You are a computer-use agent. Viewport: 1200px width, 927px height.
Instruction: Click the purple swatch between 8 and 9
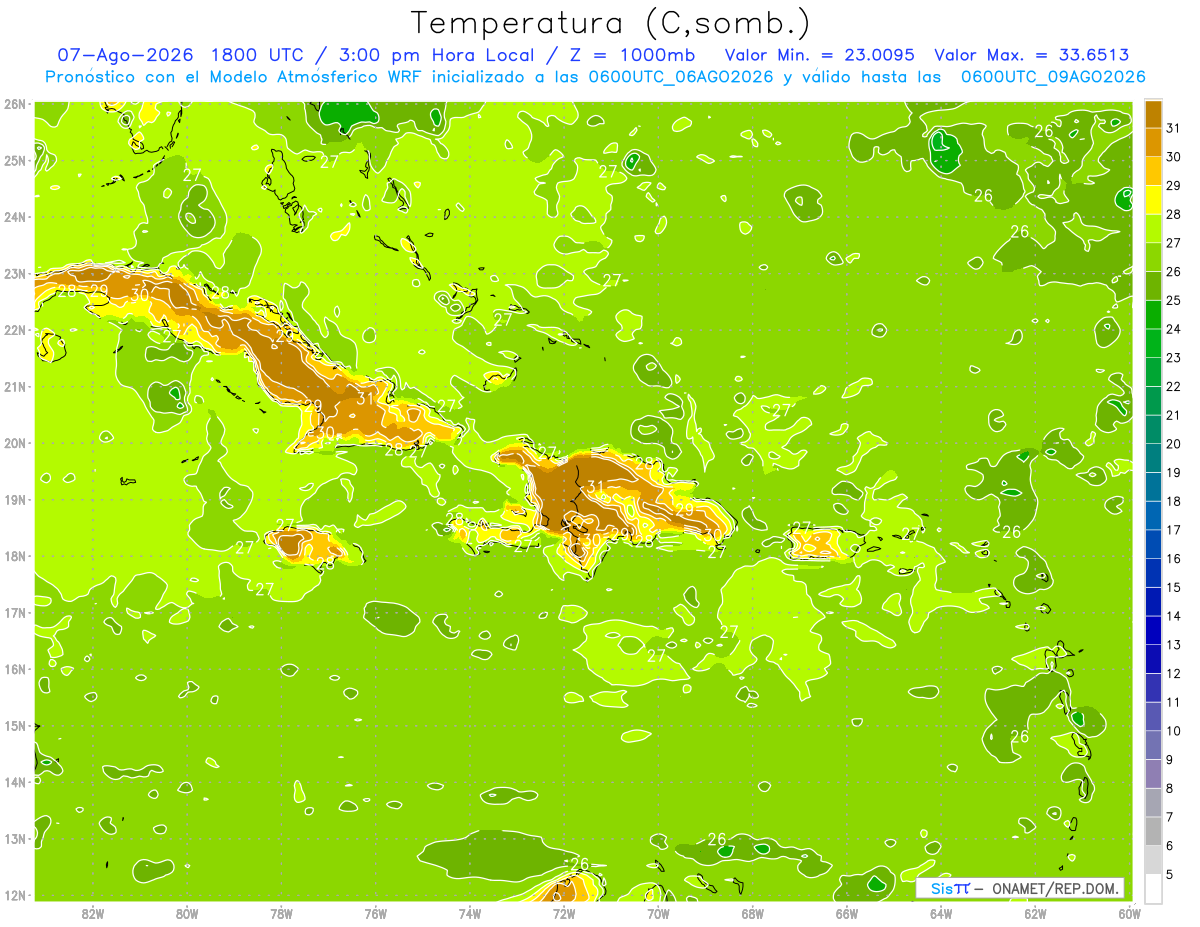pyautogui.click(x=1153, y=773)
